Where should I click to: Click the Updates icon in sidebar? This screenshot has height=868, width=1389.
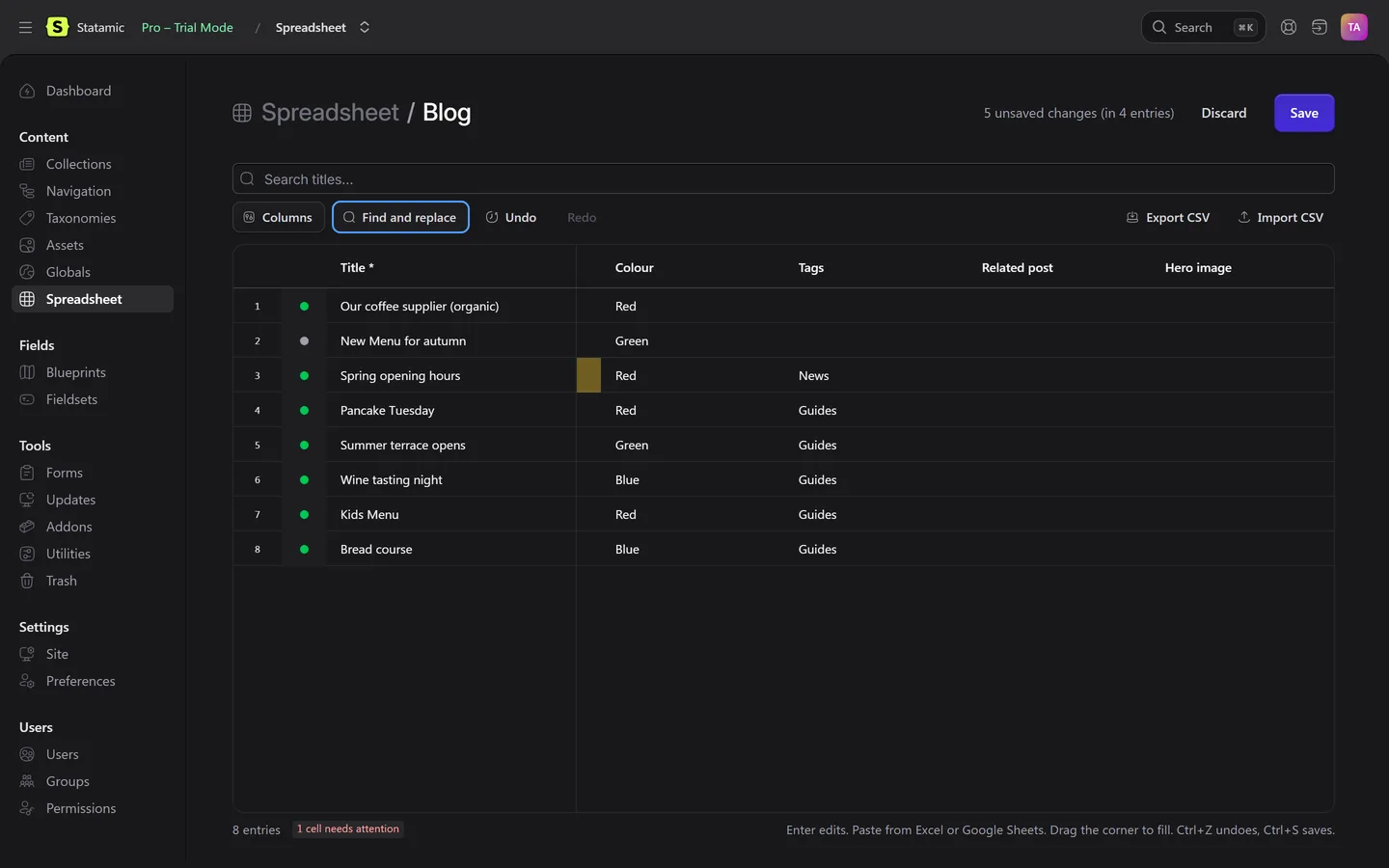click(x=27, y=500)
